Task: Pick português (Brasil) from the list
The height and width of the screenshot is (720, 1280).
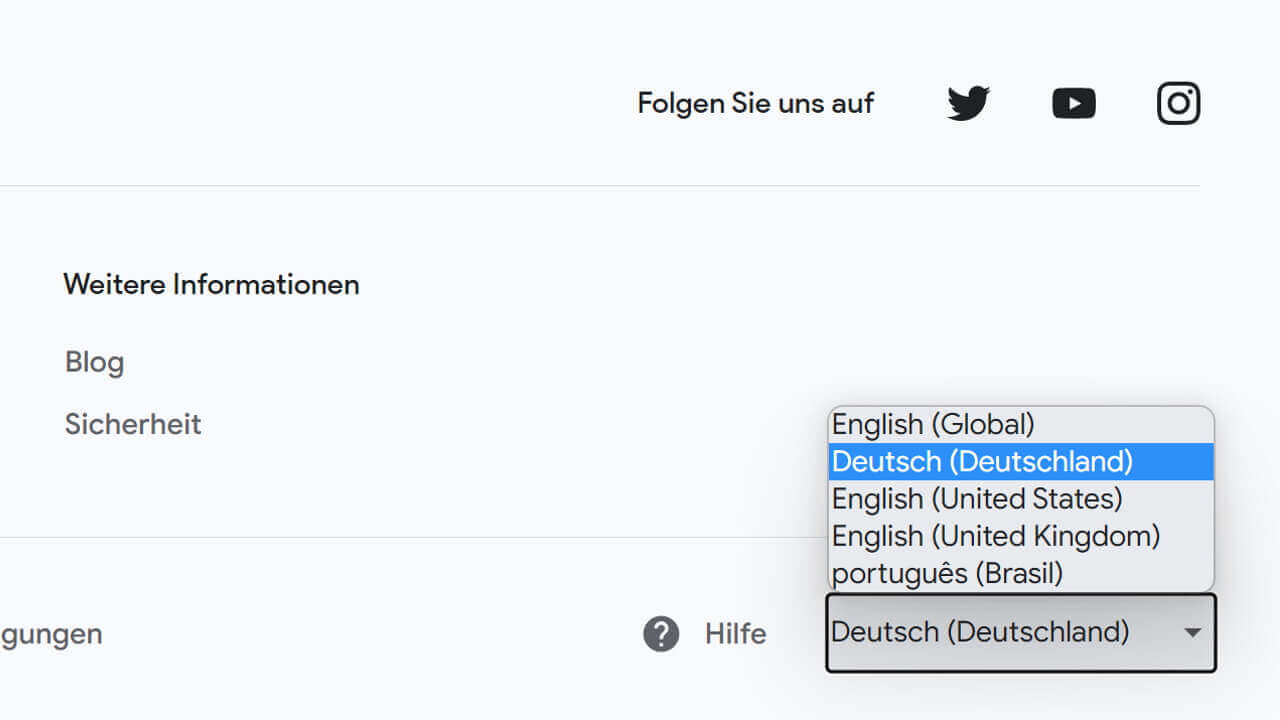Action: (947, 574)
